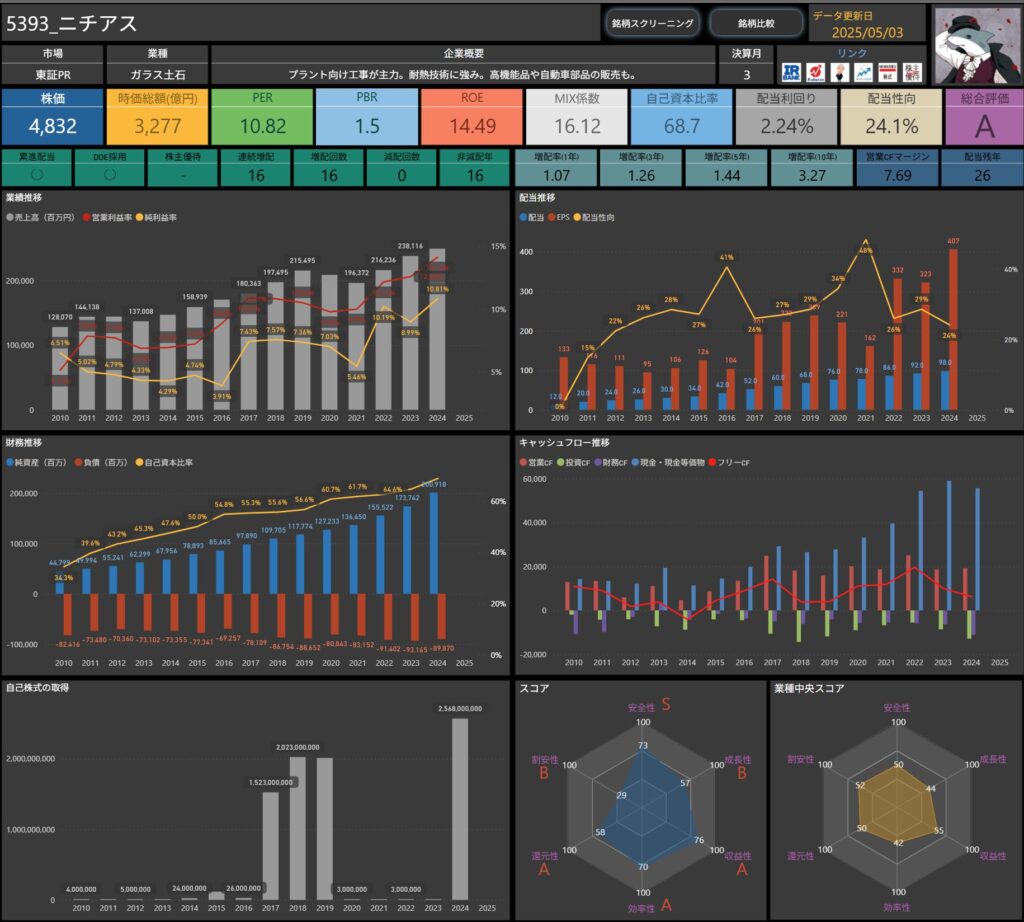Click the 2024 net assets bar labeled 200,918
This screenshot has height=922, width=1024.
click(x=434, y=543)
